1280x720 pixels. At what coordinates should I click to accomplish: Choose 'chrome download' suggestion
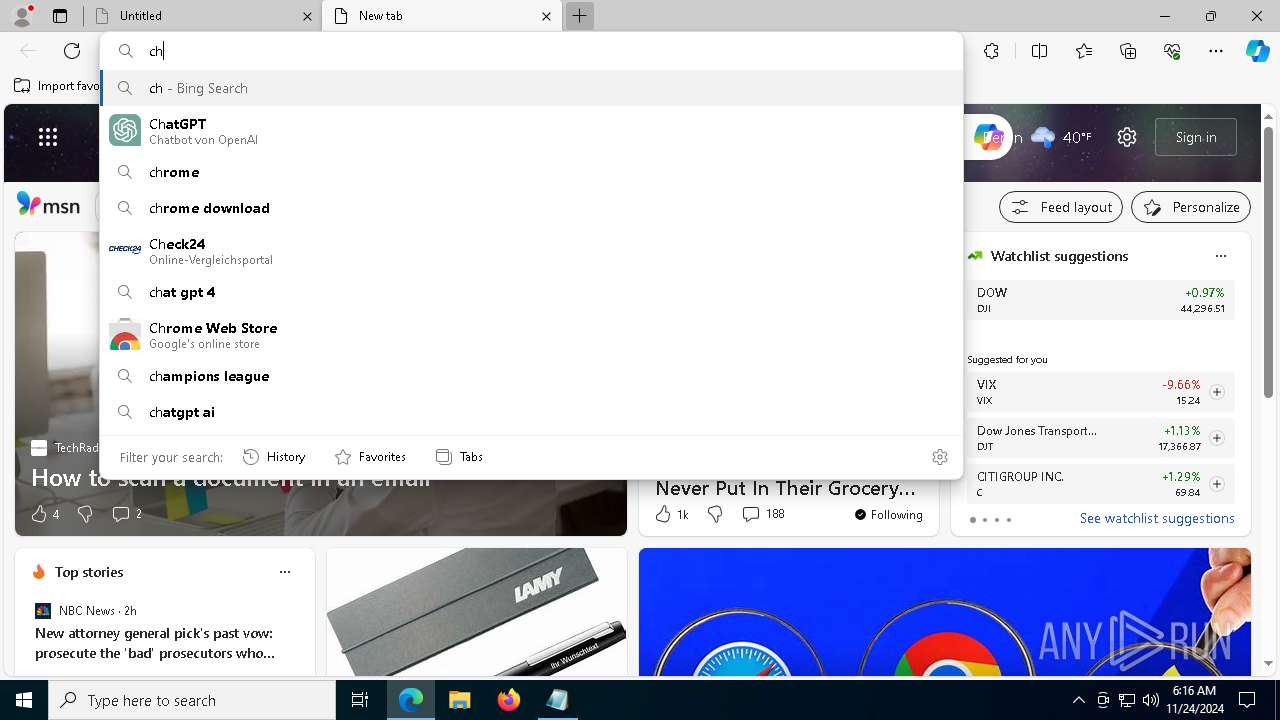point(531,208)
